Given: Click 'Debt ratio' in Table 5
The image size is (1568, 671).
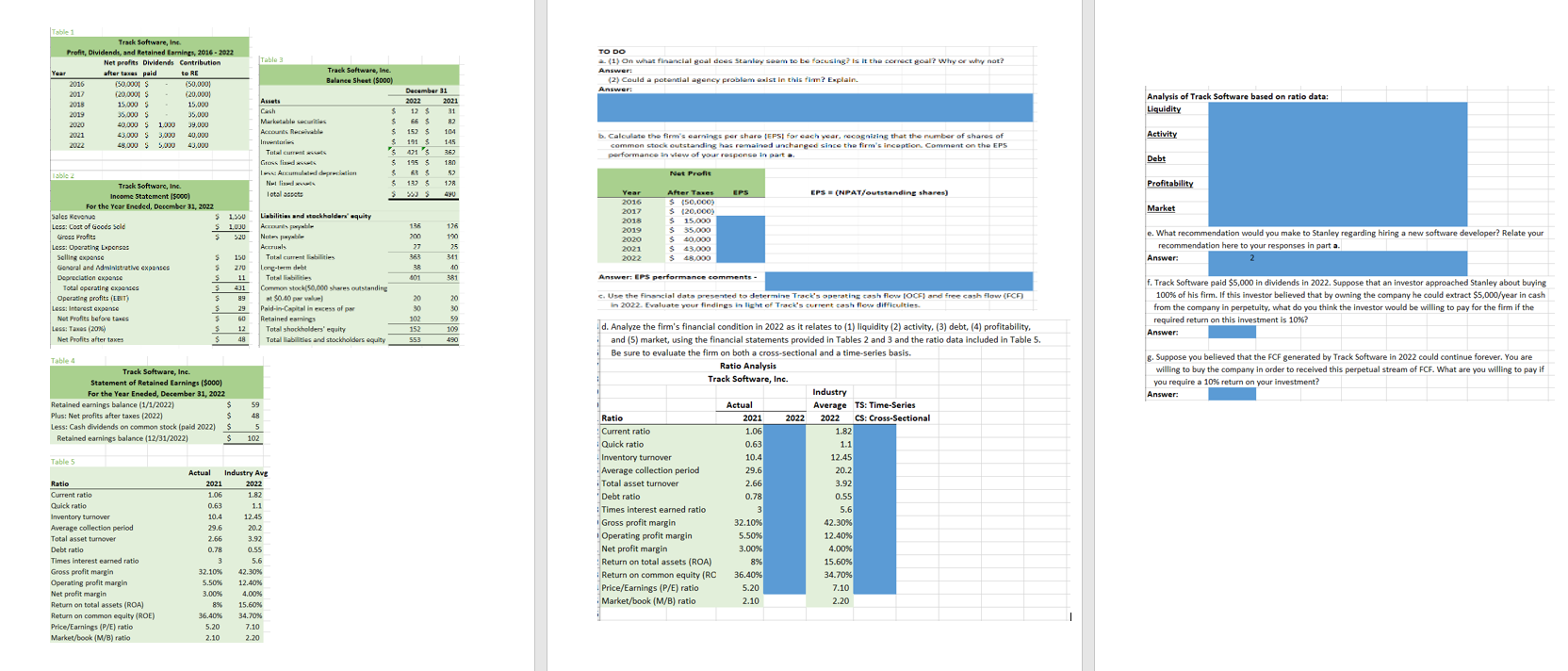Looking at the screenshot, I should [67, 549].
